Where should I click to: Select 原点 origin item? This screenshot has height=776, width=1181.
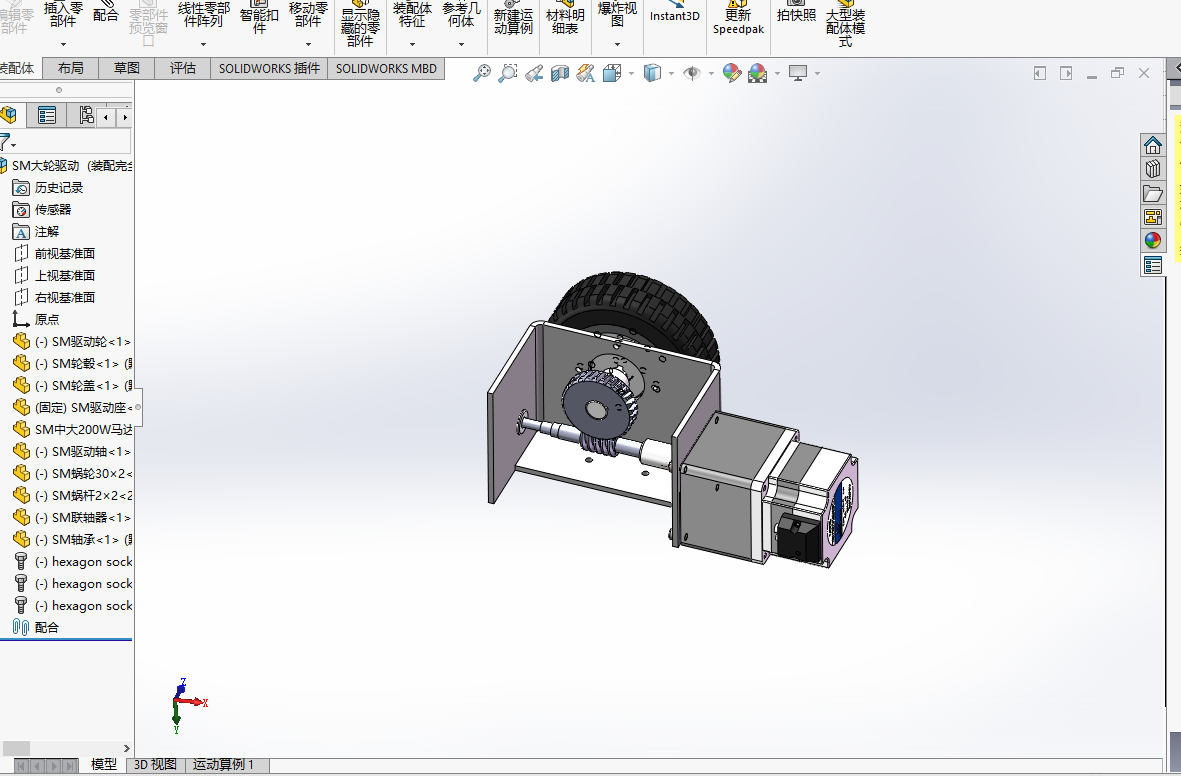pyautogui.click(x=47, y=319)
